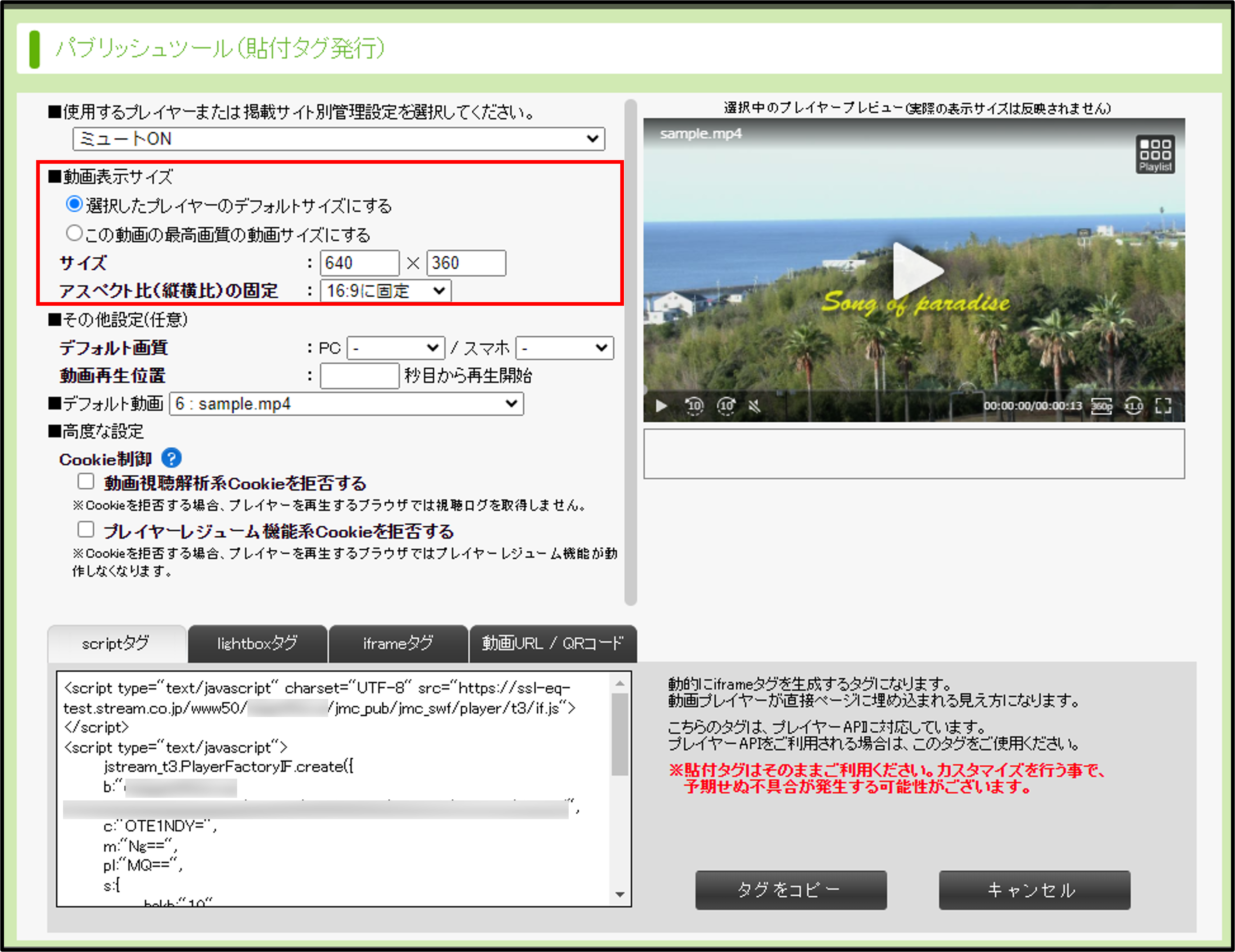Screen dimensions: 1235x952
Task: Click the 動画再生位置 seconds input field
Action: coord(360,376)
